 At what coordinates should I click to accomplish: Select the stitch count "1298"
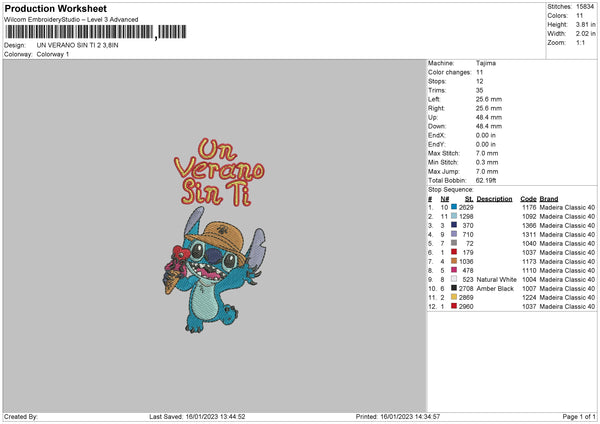pyautogui.click(x=466, y=217)
